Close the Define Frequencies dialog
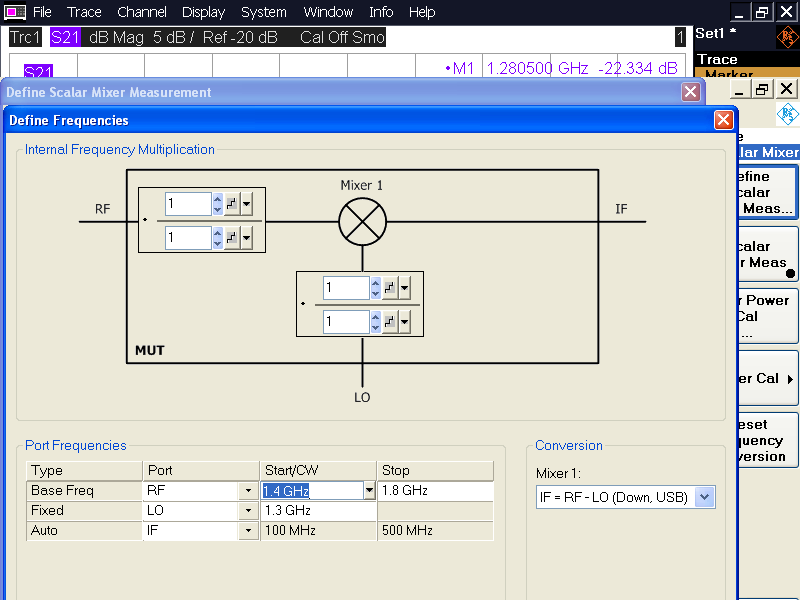 [723, 120]
